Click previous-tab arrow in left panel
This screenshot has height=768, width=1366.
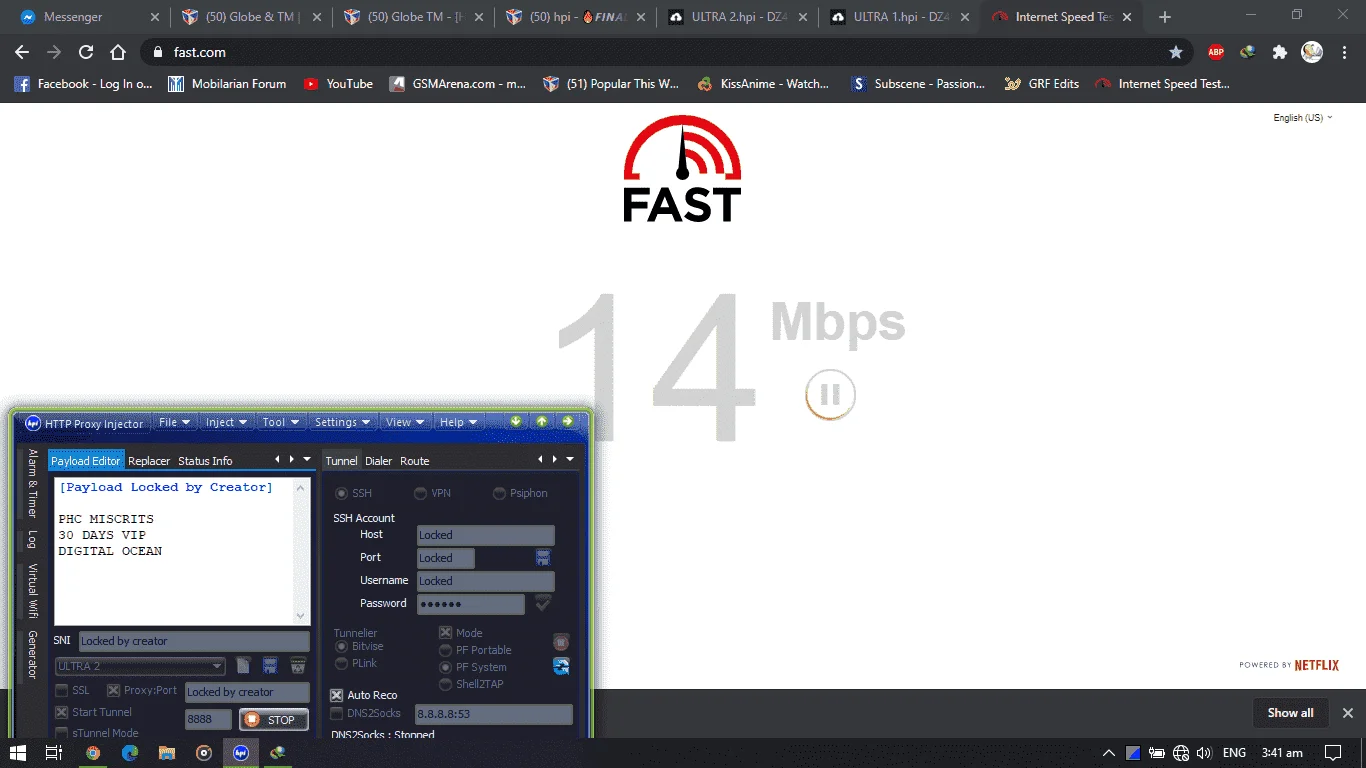pyautogui.click(x=278, y=459)
